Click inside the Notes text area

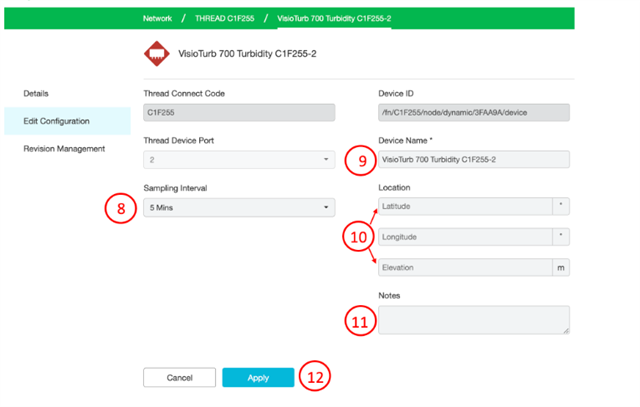[474, 320]
